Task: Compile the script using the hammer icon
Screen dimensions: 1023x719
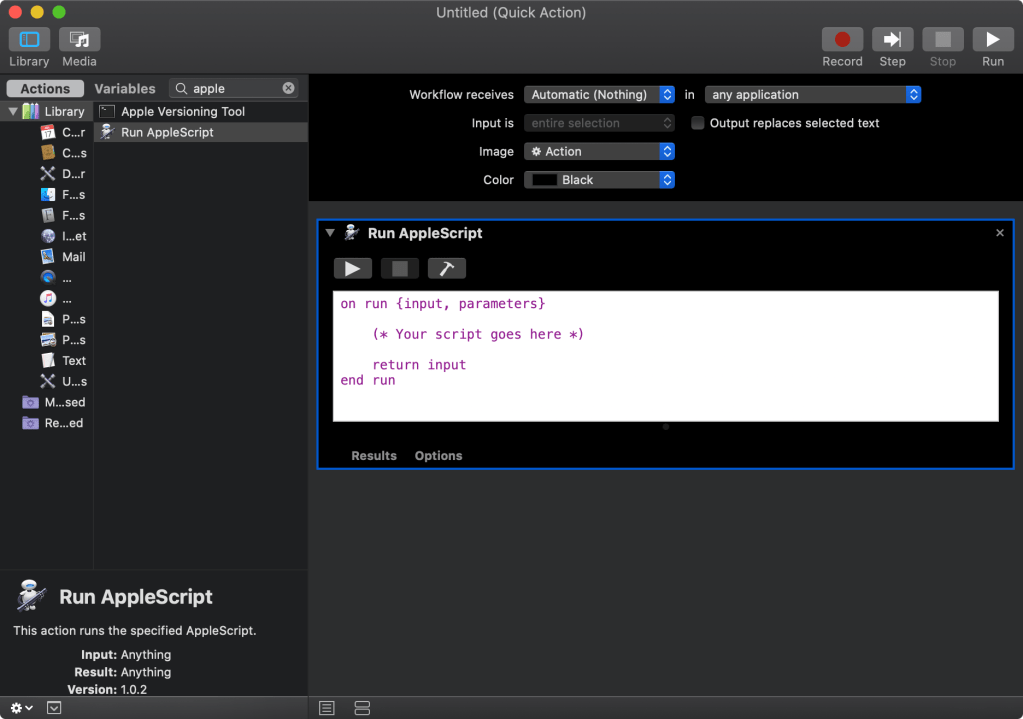Action: (446, 267)
